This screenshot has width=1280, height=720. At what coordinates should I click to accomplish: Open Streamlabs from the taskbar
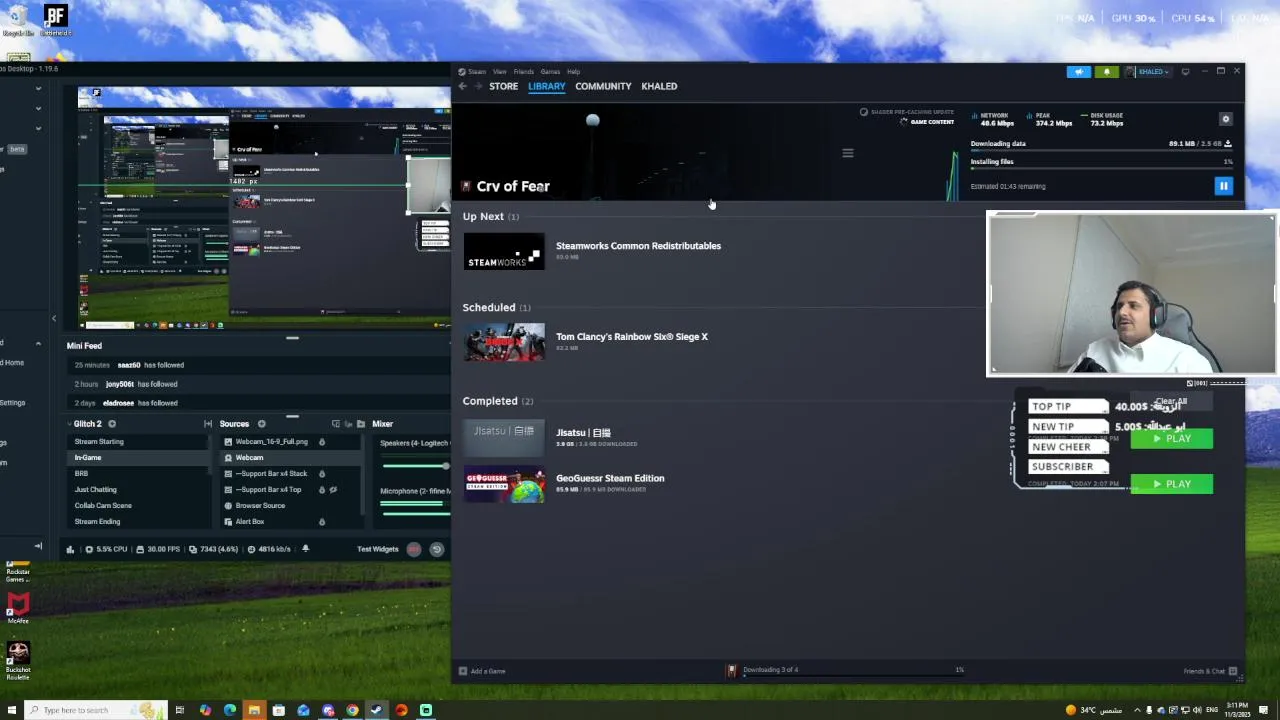tap(426, 710)
